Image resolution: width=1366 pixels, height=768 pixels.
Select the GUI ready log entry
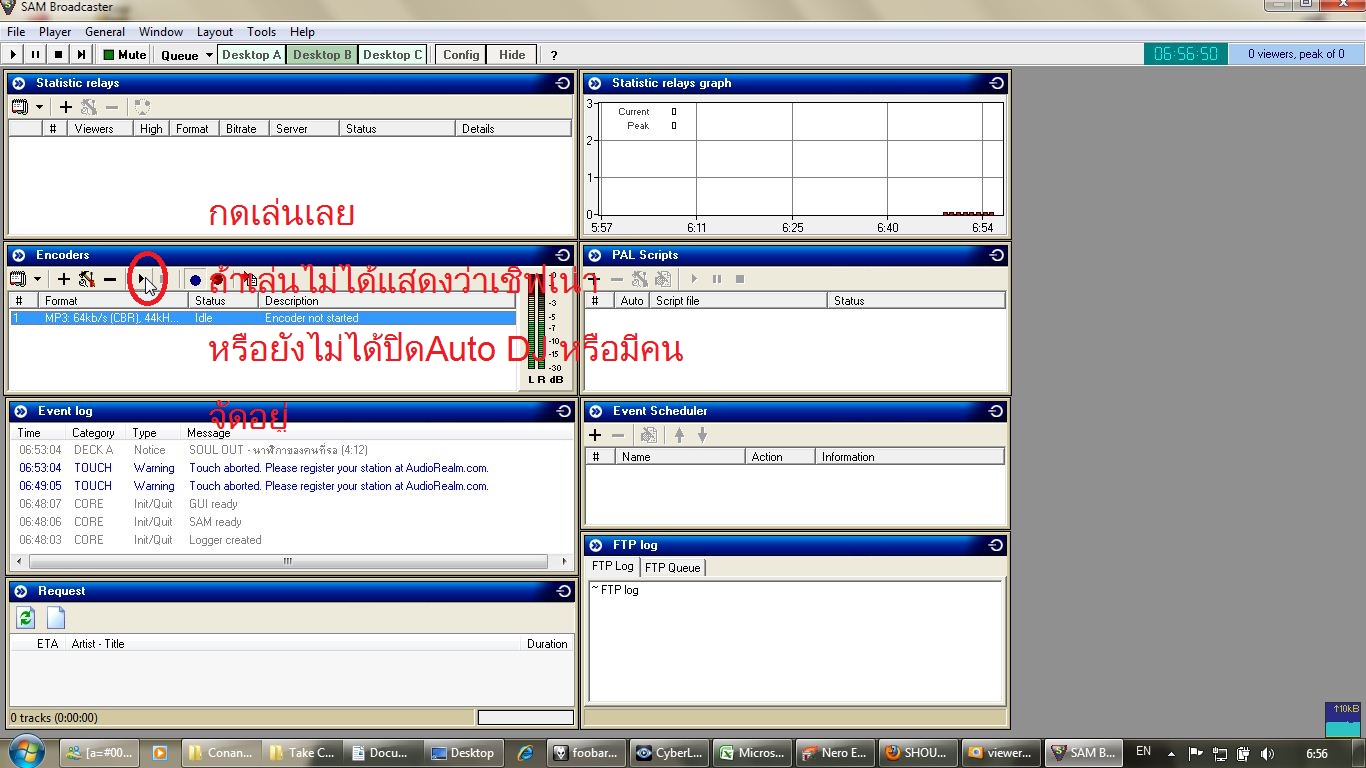(x=292, y=504)
